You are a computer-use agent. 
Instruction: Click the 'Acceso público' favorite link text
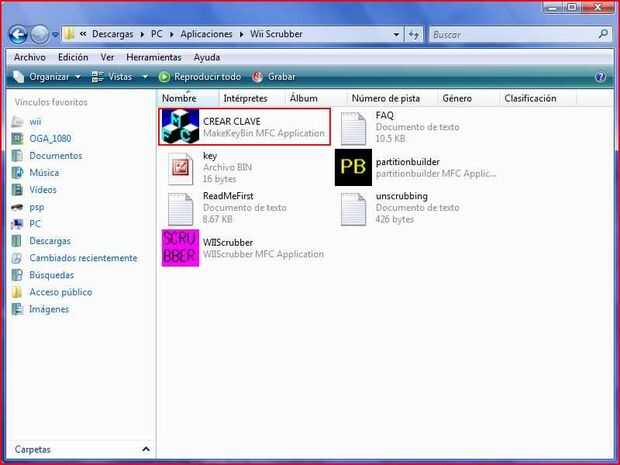click(x=60, y=292)
